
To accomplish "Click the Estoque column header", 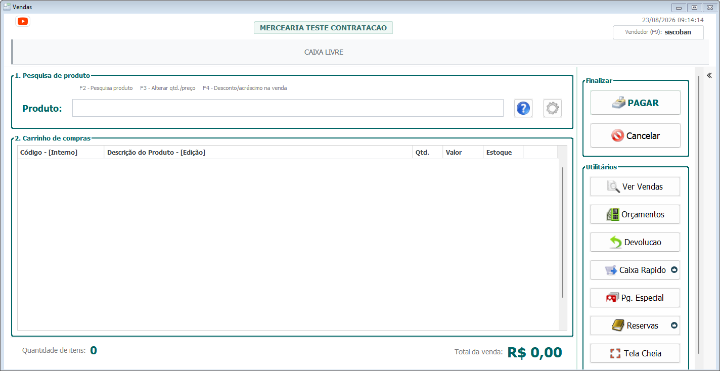I will [x=503, y=152].
